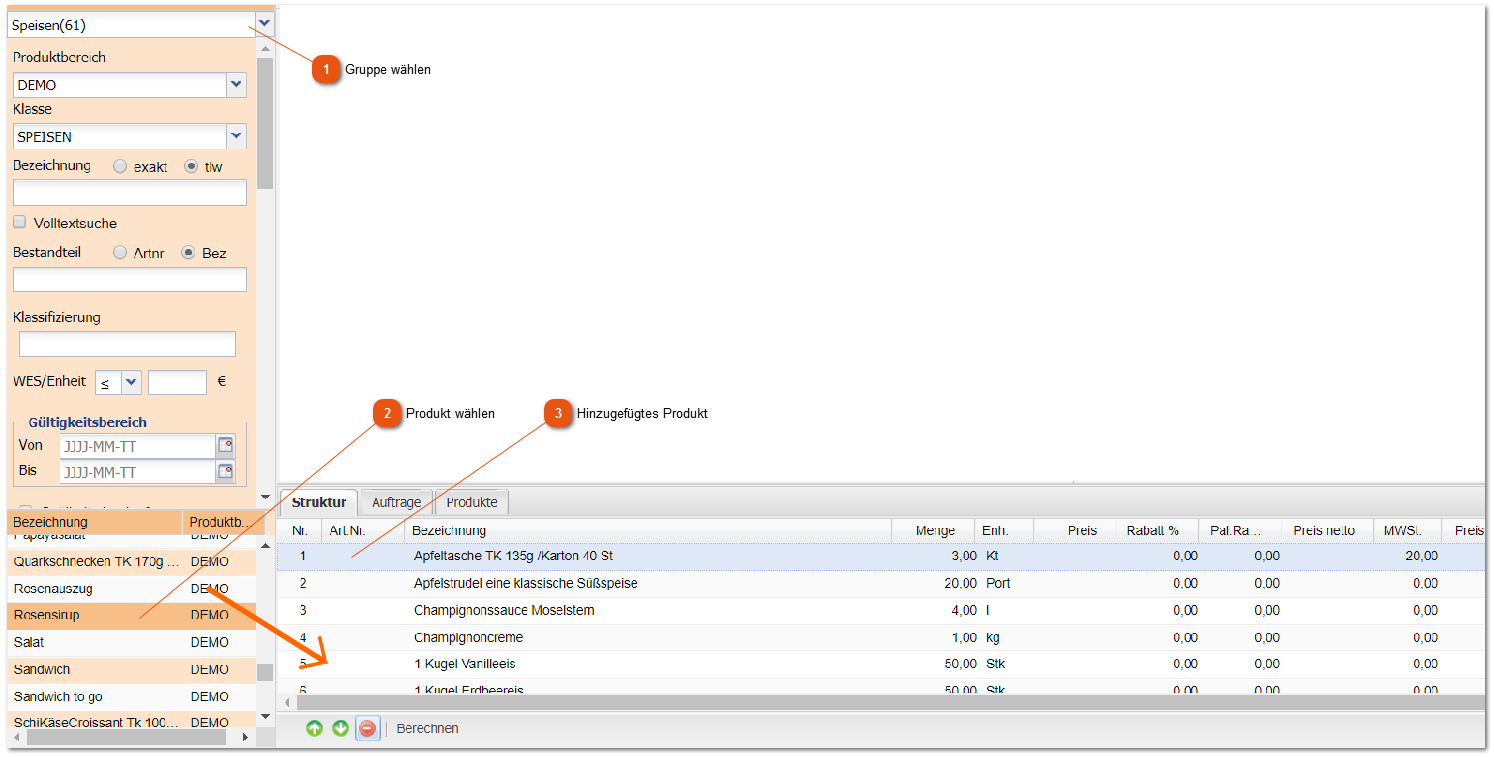Click the red remove entry icon

coord(367,729)
